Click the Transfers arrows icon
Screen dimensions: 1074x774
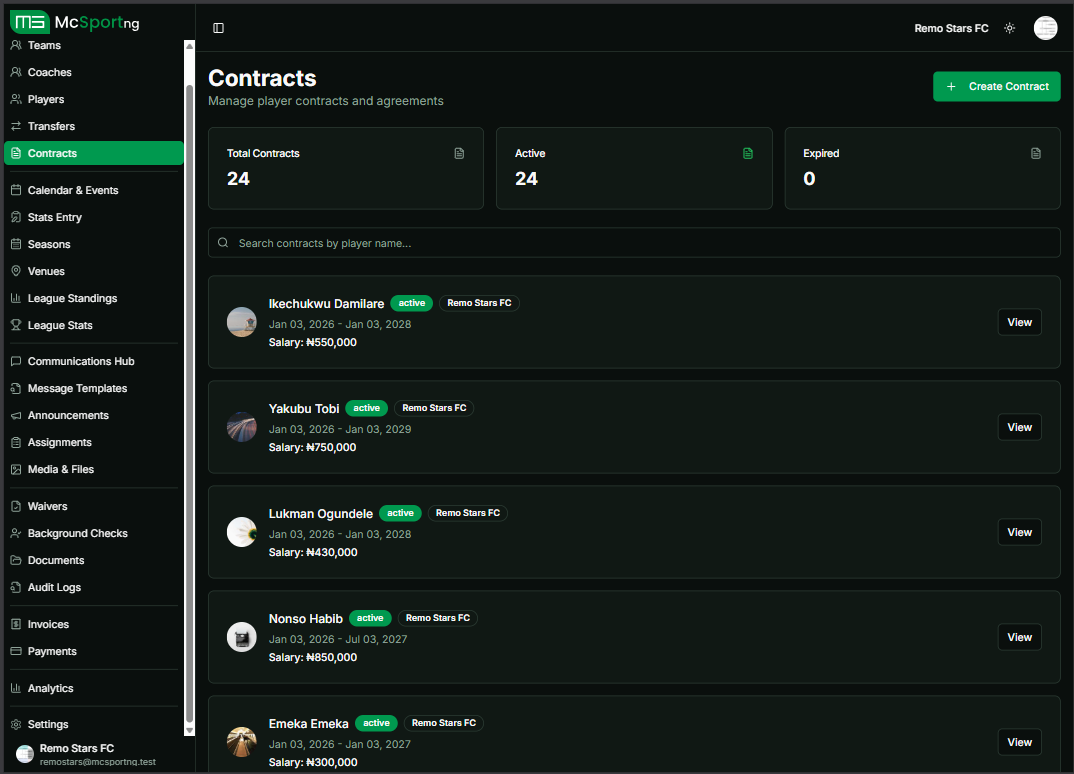pos(16,127)
